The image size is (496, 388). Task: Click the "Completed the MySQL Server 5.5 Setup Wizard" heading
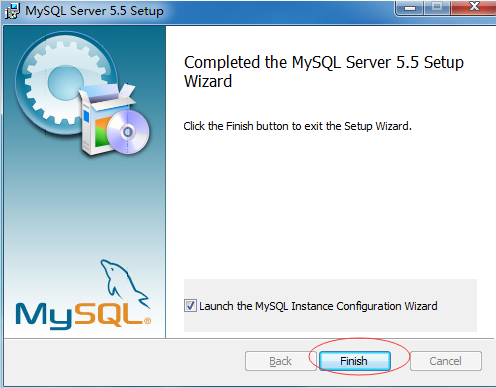click(323, 72)
